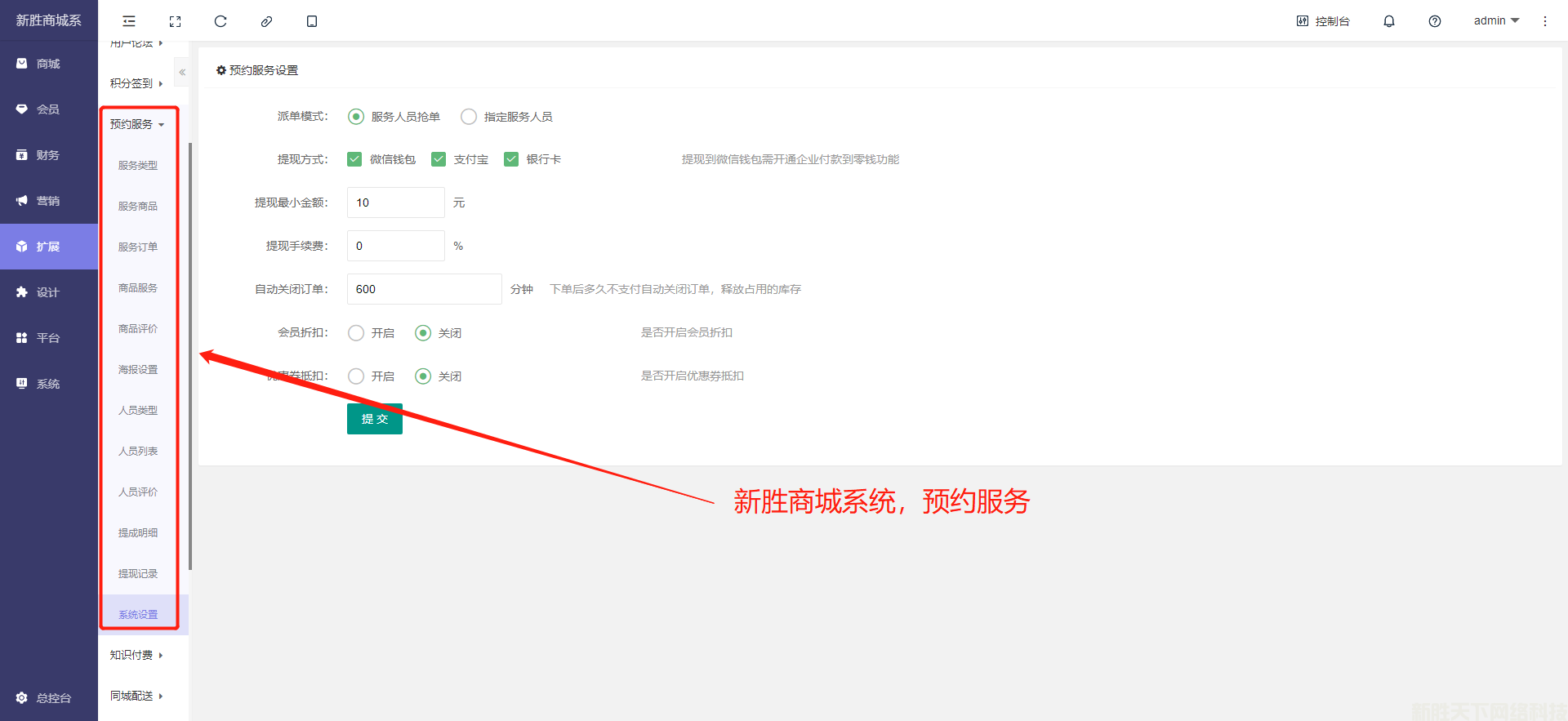
Task: Open the 控制台 console link
Action: point(1323,21)
